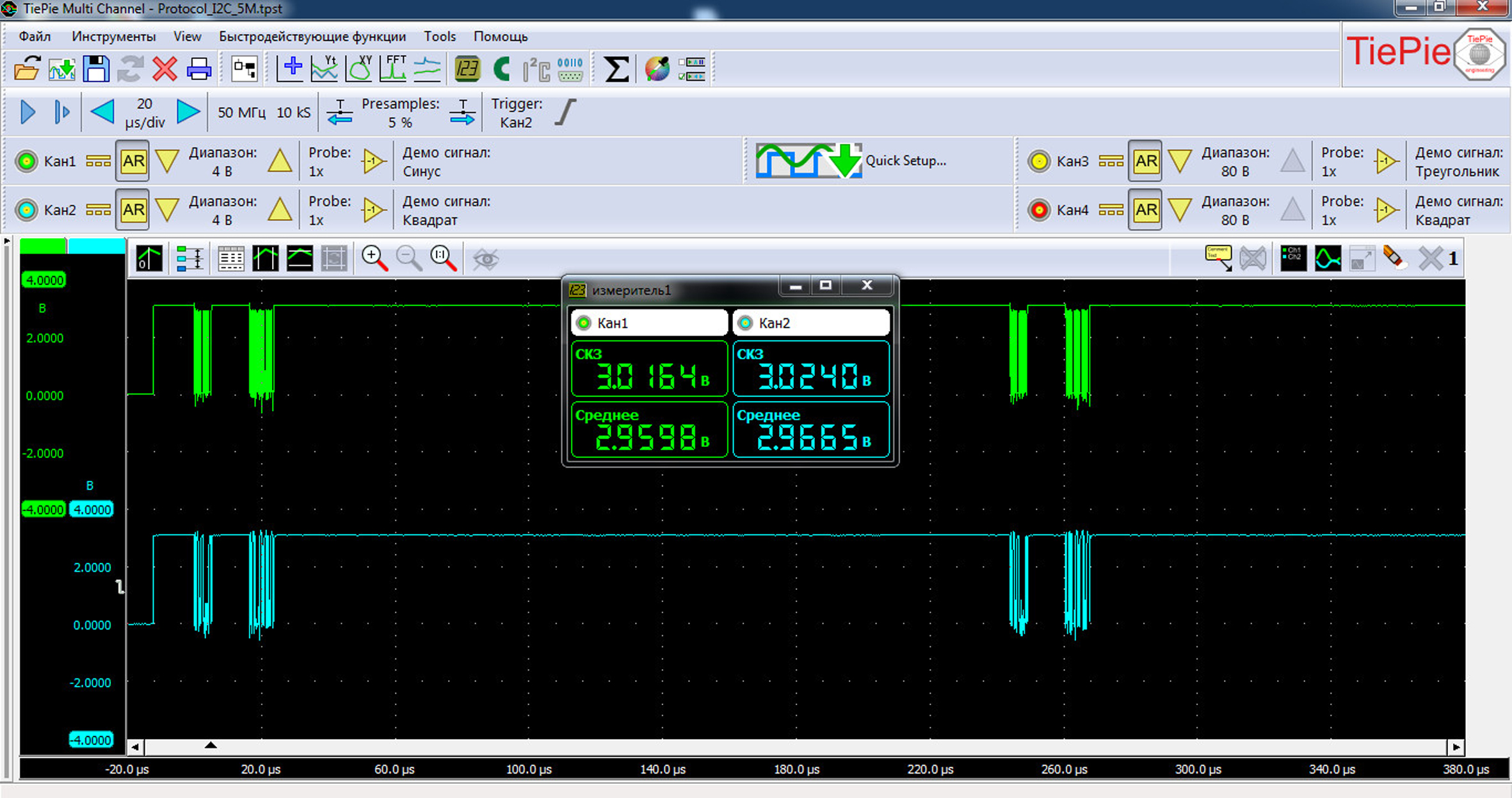Screen dimensions: 1512x798
Task: Open the Инструменты menu
Action: pos(113,37)
